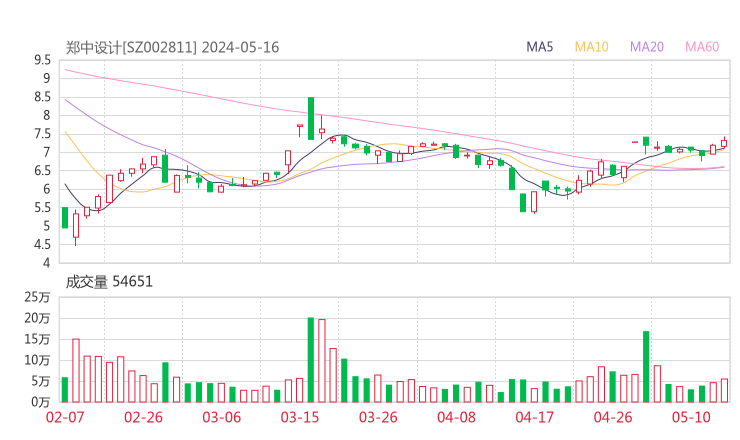The image size is (740, 440).
Task: Click the MA20 legend label
Action: click(647, 47)
